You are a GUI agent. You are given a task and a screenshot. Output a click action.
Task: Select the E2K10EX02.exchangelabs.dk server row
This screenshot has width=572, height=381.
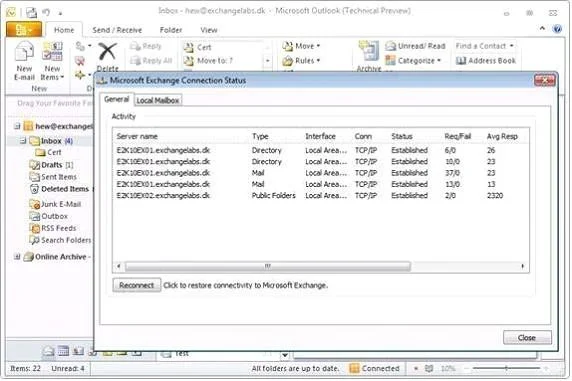pyautogui.click(x=320, y=196)
